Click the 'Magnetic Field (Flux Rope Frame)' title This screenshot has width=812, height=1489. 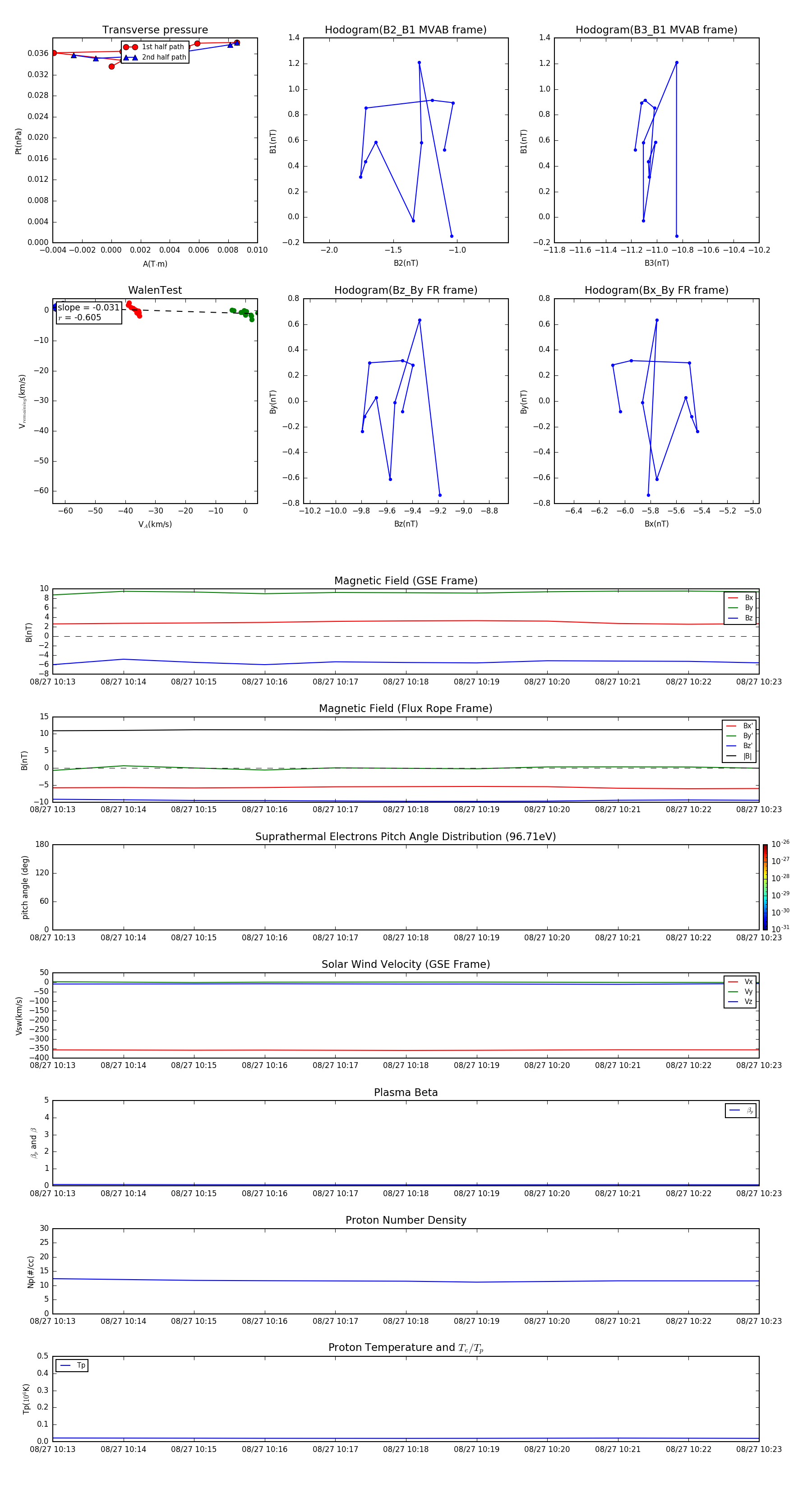(406, 709)
